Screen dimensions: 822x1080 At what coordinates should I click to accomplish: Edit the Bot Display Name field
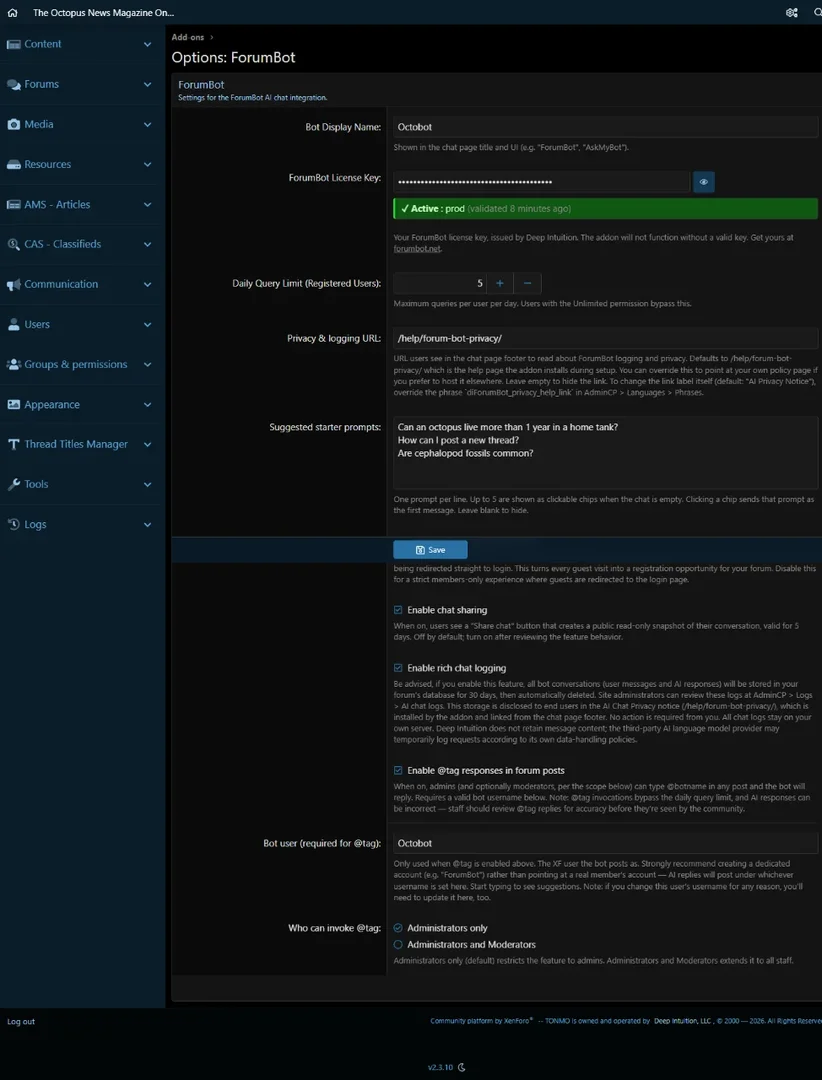point(606,127)
